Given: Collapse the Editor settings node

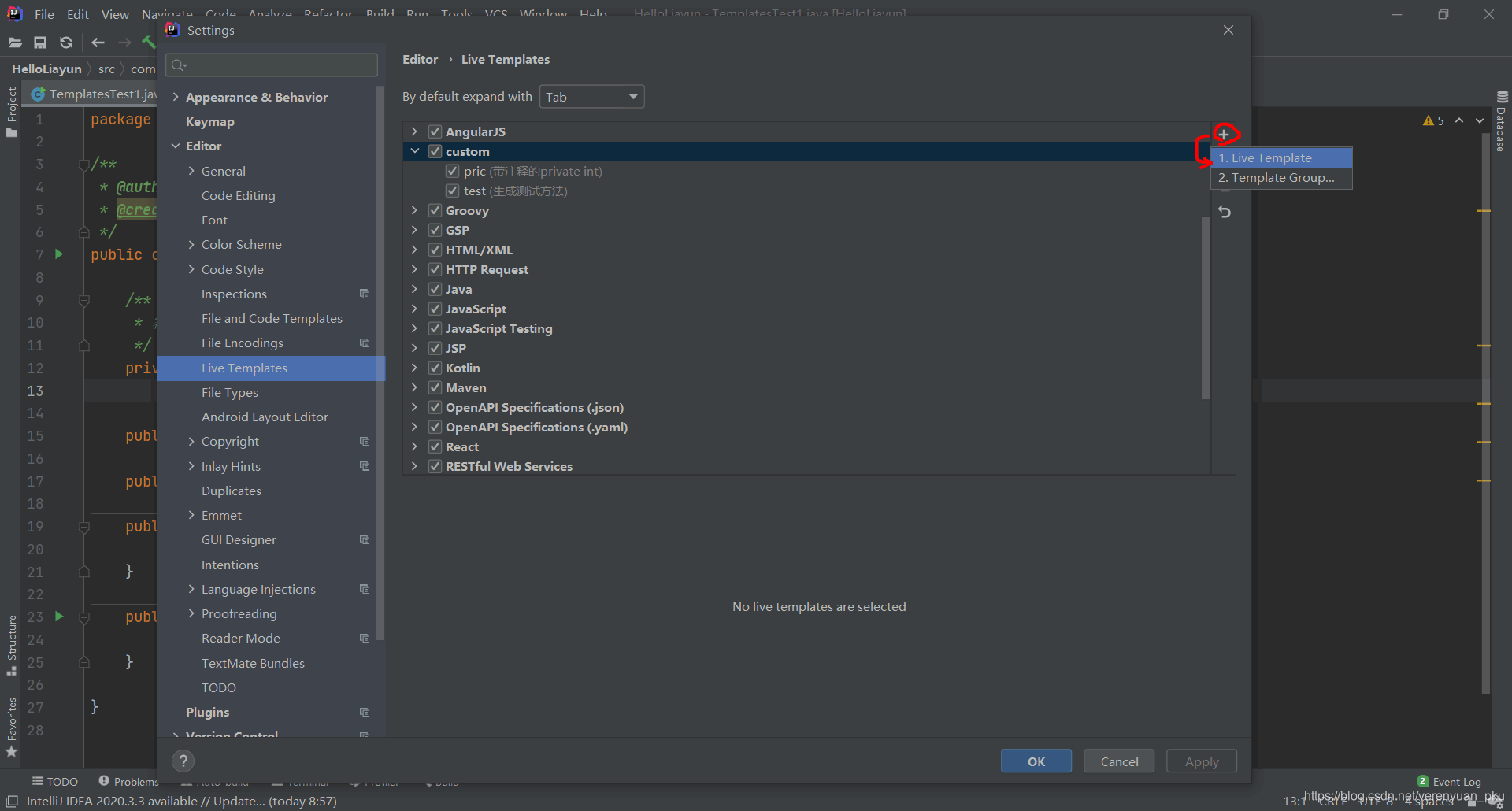Looking at the screenshot, I should (x=176, y=146).
